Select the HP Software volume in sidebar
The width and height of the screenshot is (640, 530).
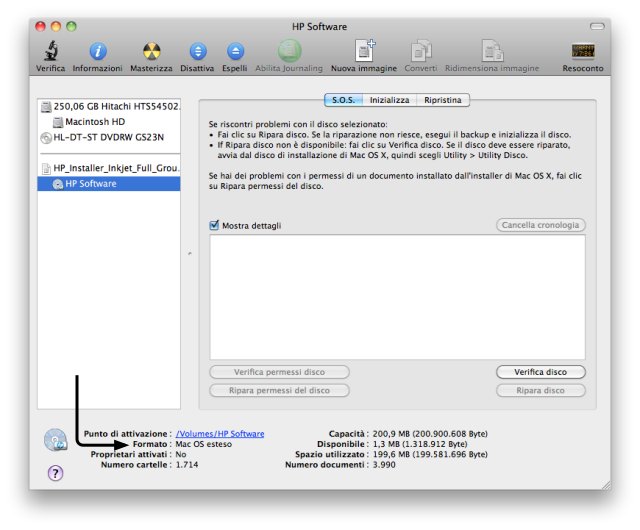click(109, 184)
